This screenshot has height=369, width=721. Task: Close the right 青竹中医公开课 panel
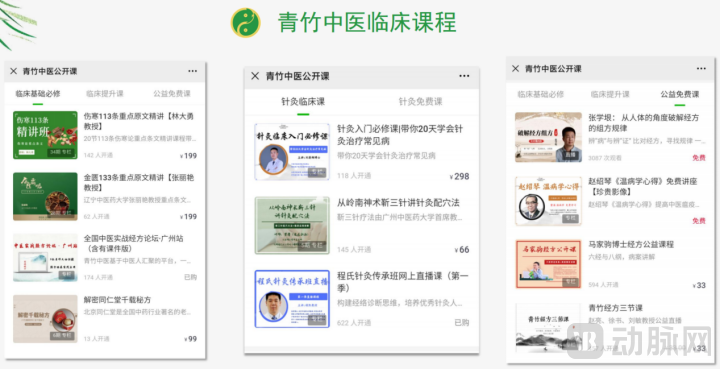click(x=515, y=69)
